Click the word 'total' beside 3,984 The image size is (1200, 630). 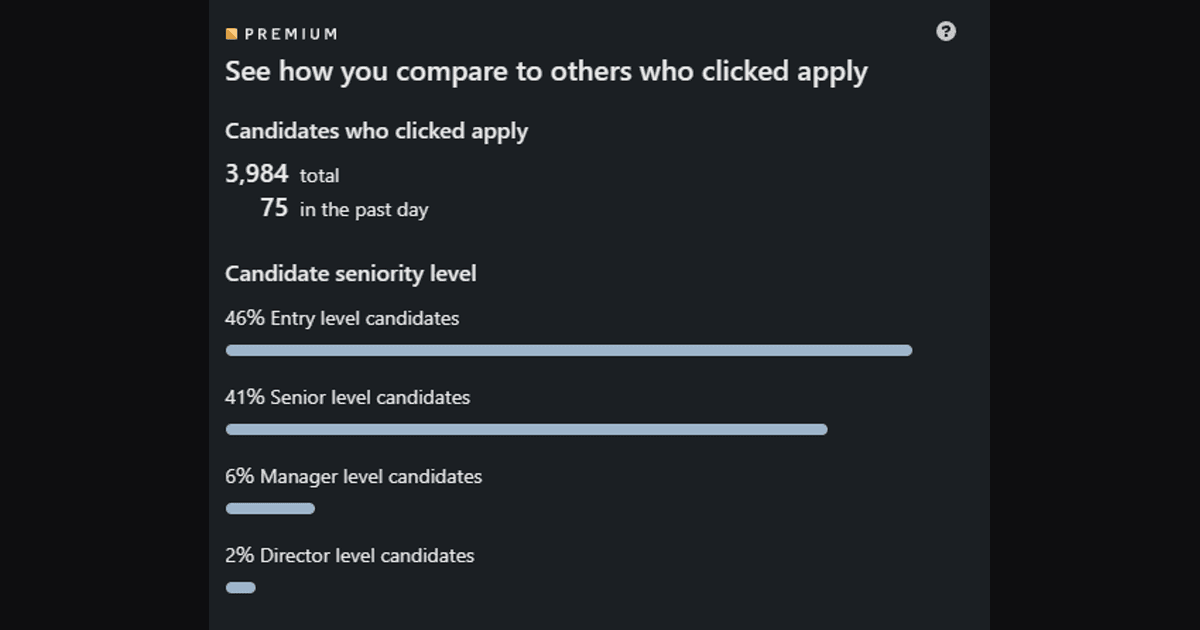(320, 176)
